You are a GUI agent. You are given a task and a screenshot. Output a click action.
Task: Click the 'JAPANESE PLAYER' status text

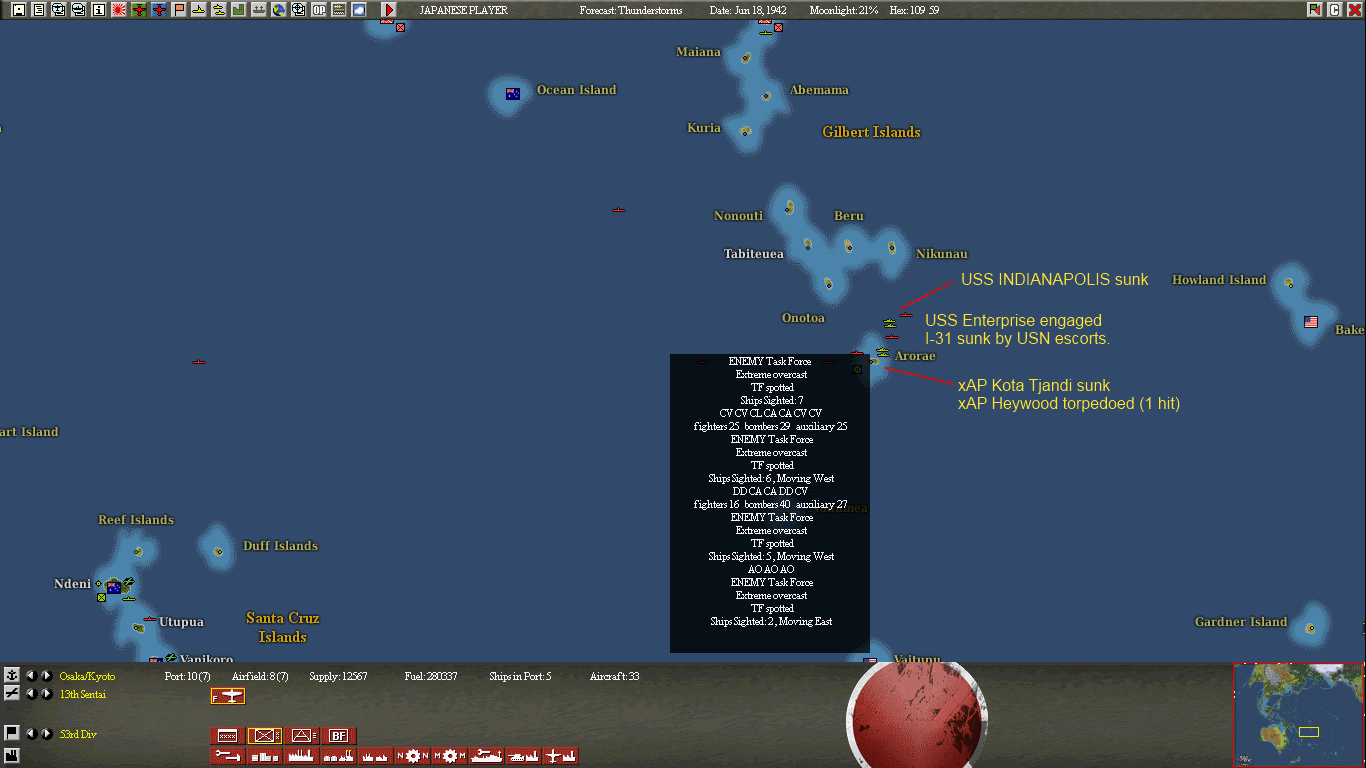463,10
